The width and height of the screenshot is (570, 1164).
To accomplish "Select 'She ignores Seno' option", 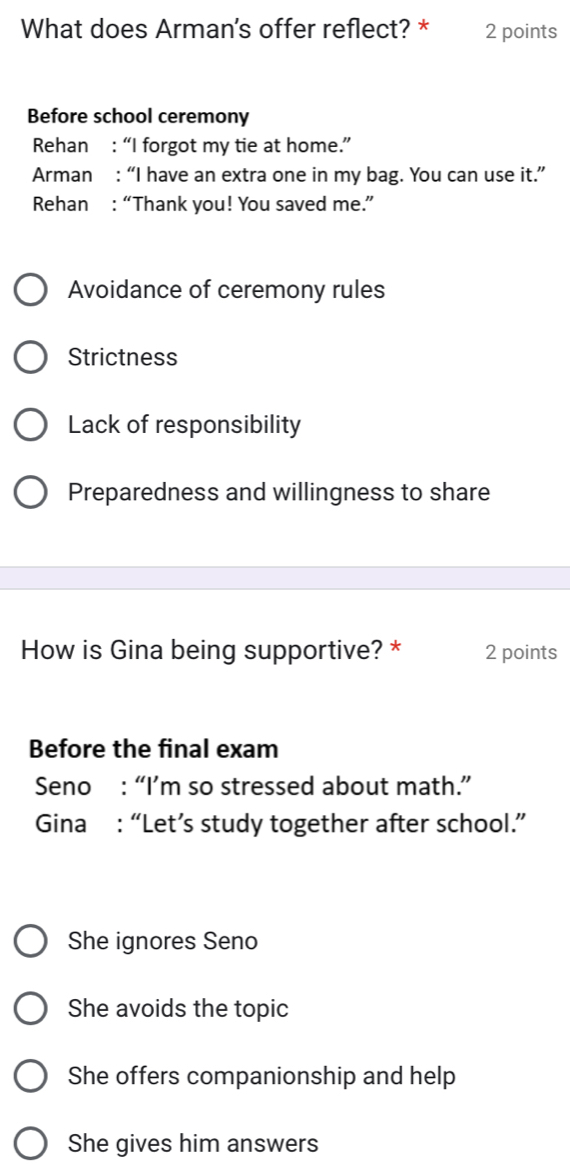I will tap(30, 941).
